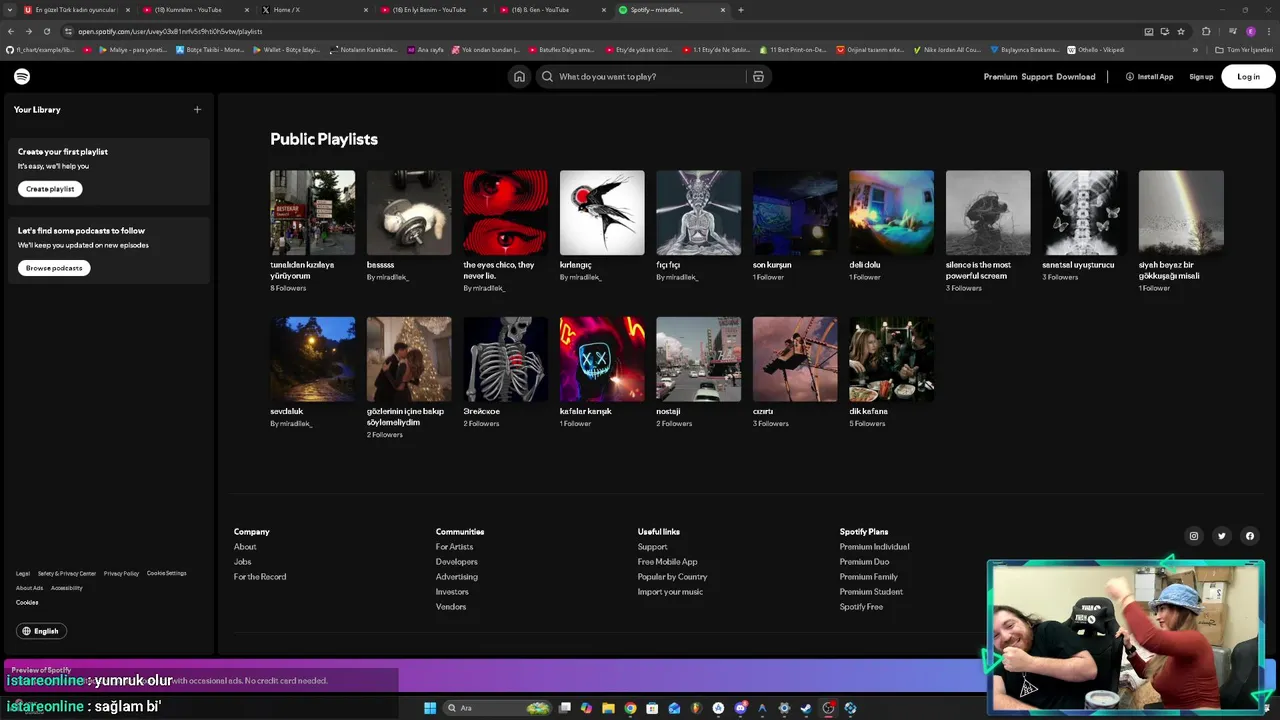
Task: Open the deli dolu playlist cover
Action: coord(891,213)
